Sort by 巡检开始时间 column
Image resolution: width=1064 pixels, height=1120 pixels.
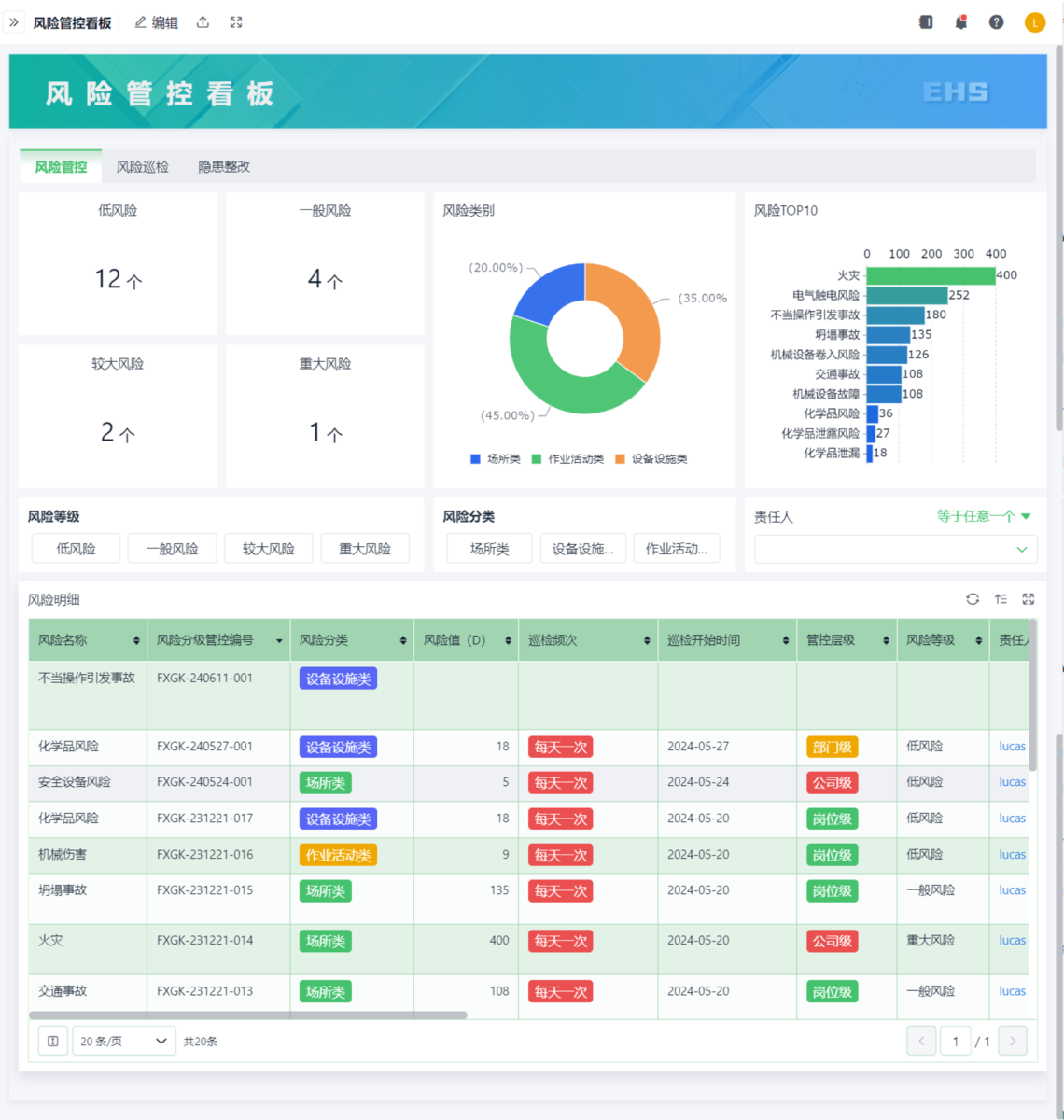pyautogui.click(x=786, y=640)
